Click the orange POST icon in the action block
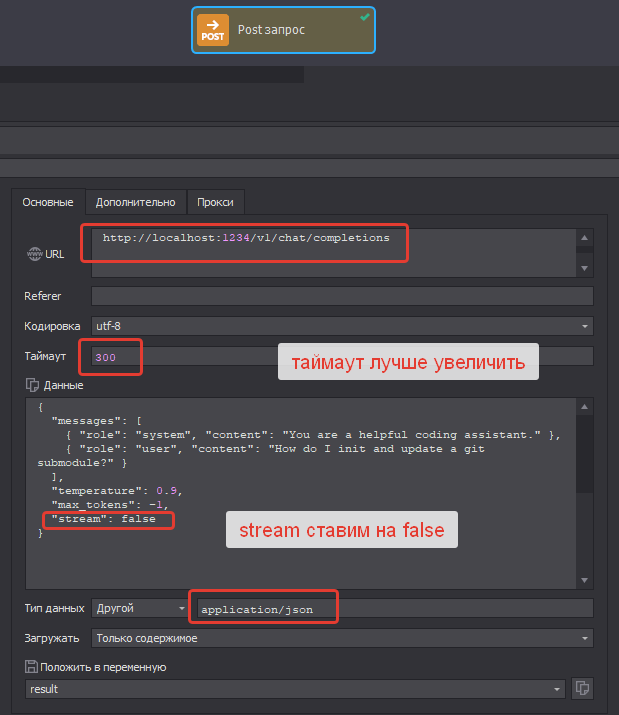The image size is (619, 715). coord(212,30)
